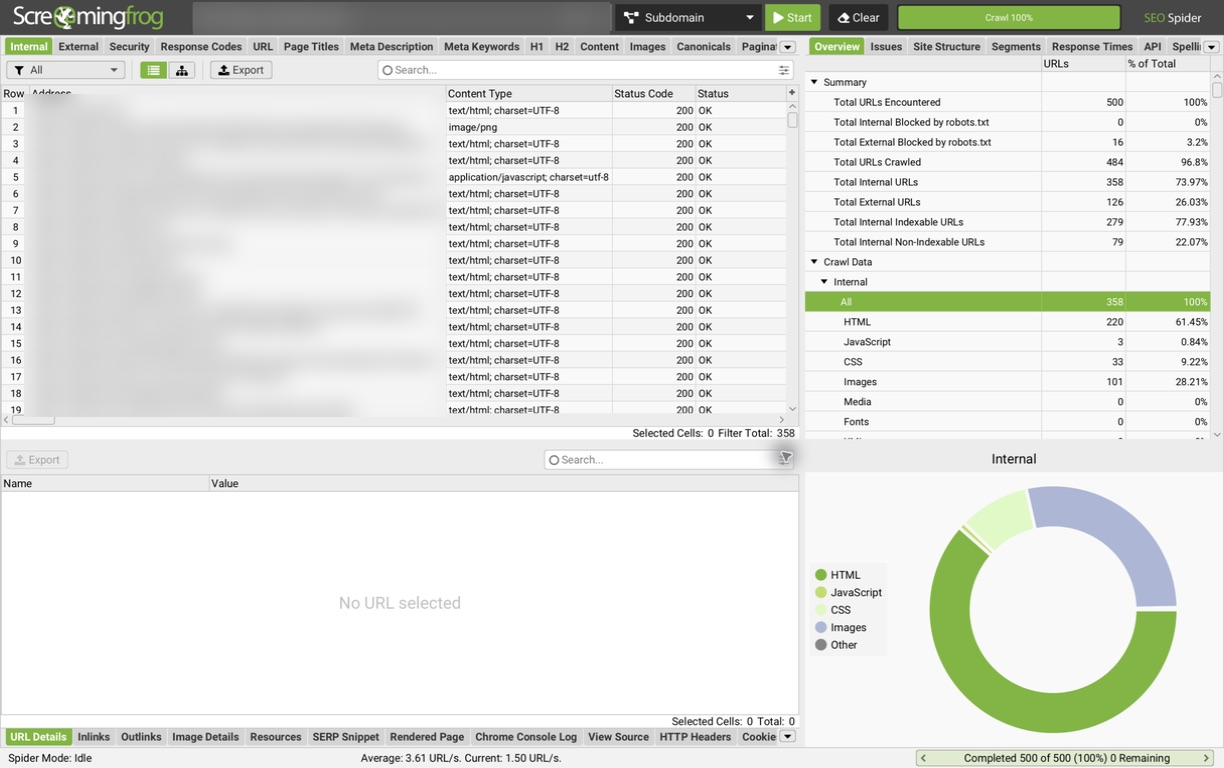1224x768 pixels.
Task: Click Images legend color swatch
Action: coord(821,628)
